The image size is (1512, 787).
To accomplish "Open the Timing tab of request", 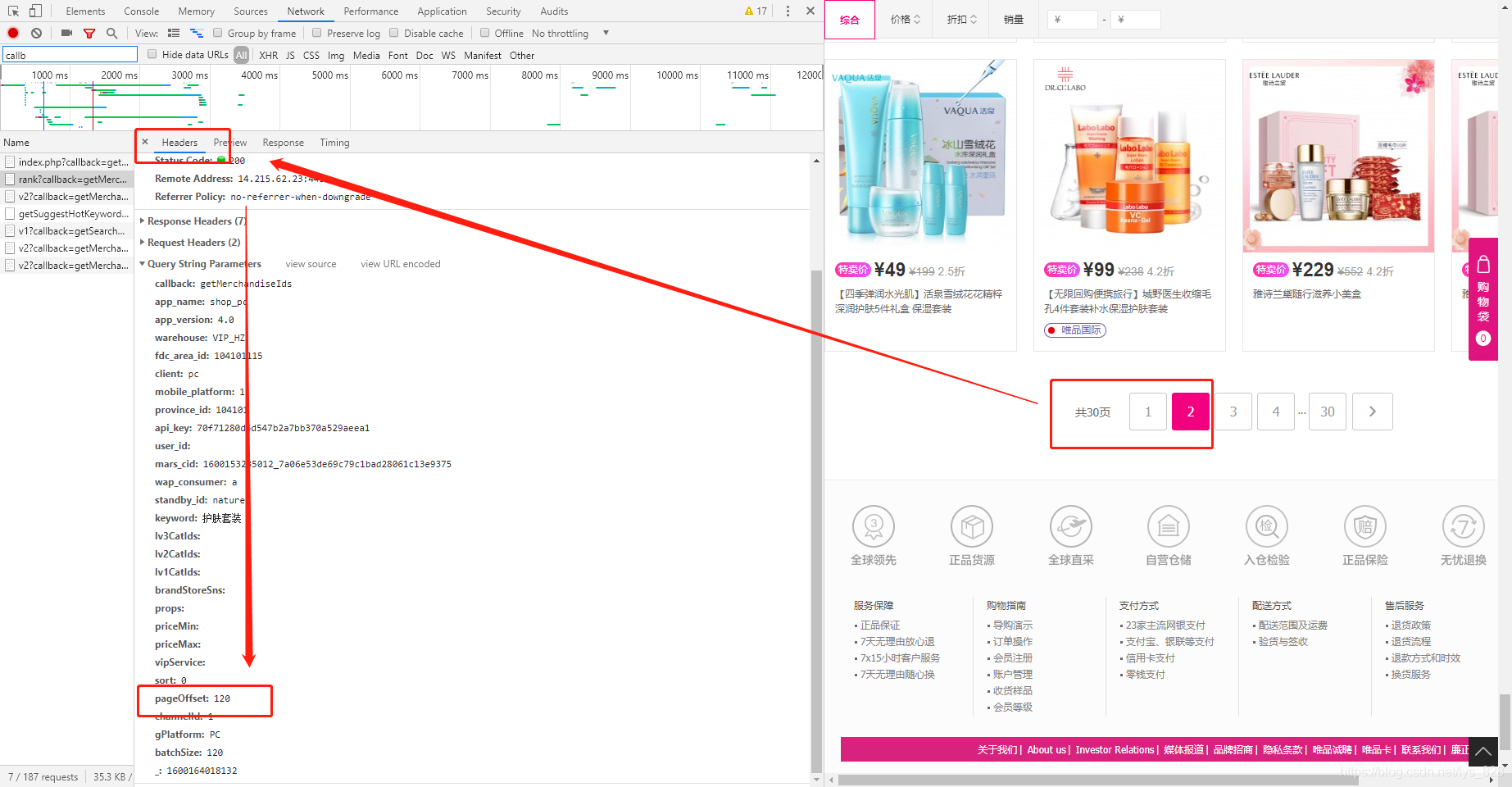I will pyautogui.click(x=334, y=143).
